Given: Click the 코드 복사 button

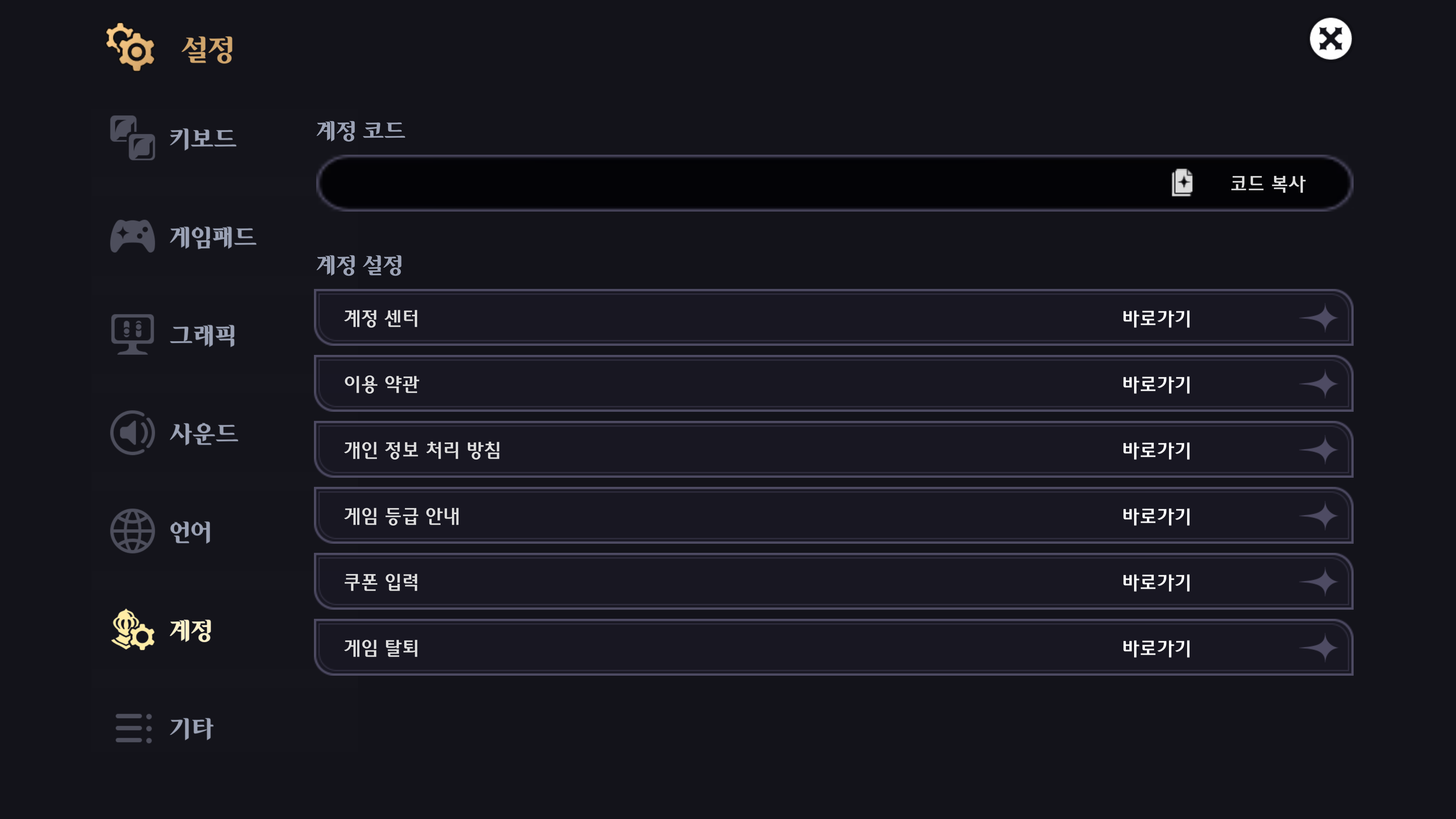Looking at the screenshot, I should (1268, 183).
